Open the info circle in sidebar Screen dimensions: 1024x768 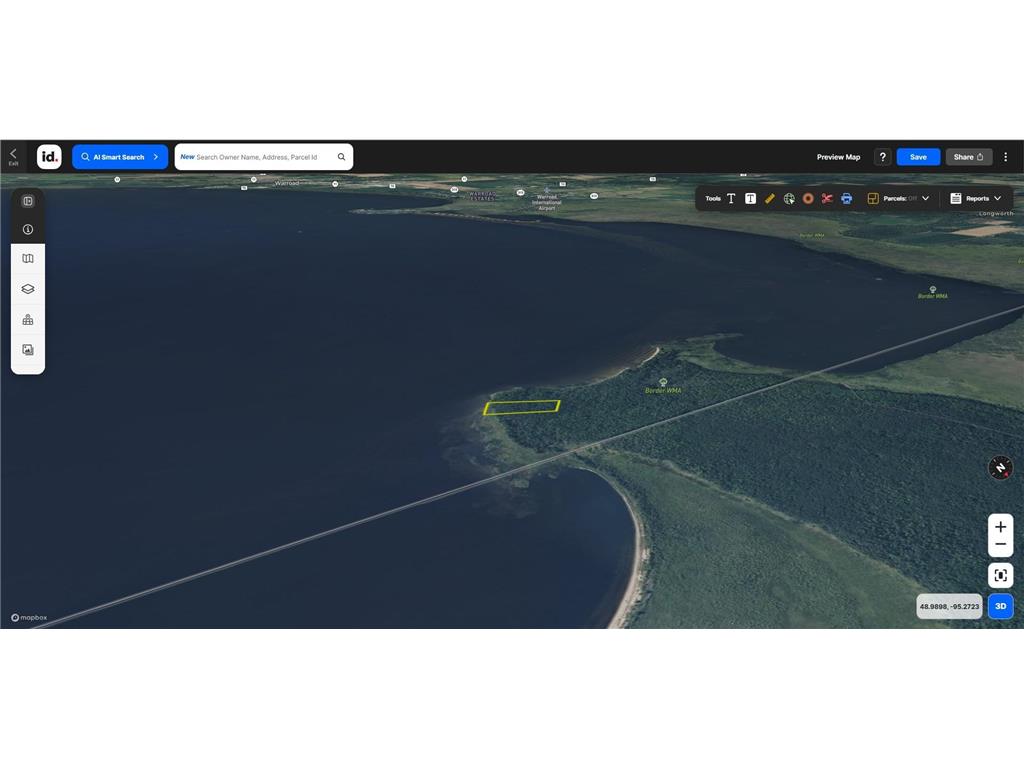click(28, 229)
